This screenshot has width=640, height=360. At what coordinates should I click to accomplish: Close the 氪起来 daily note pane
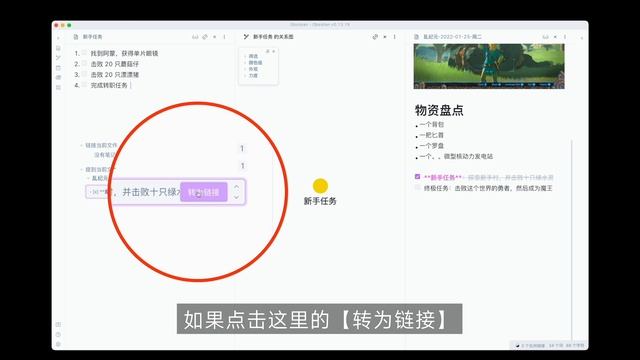[555, 37]
